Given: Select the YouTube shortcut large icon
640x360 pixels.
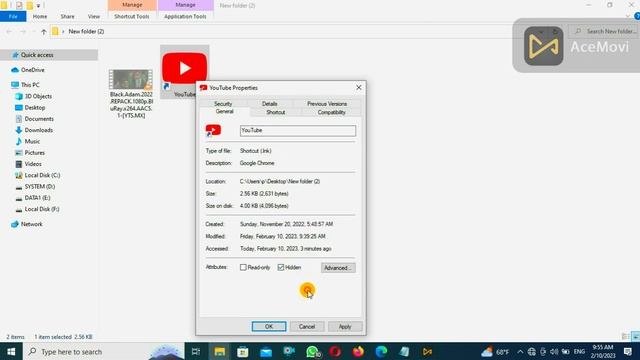Looking at the screenshot, I should click(184, 69).
